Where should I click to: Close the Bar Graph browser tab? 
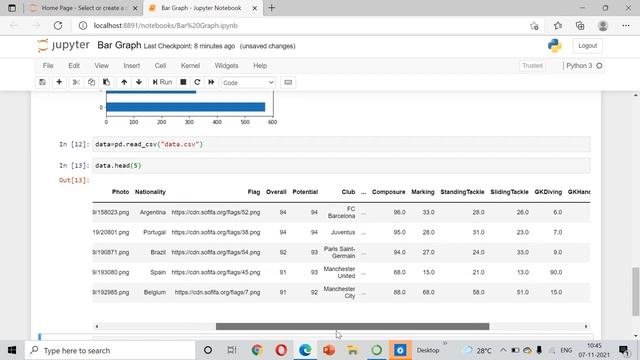click(255, 8)
